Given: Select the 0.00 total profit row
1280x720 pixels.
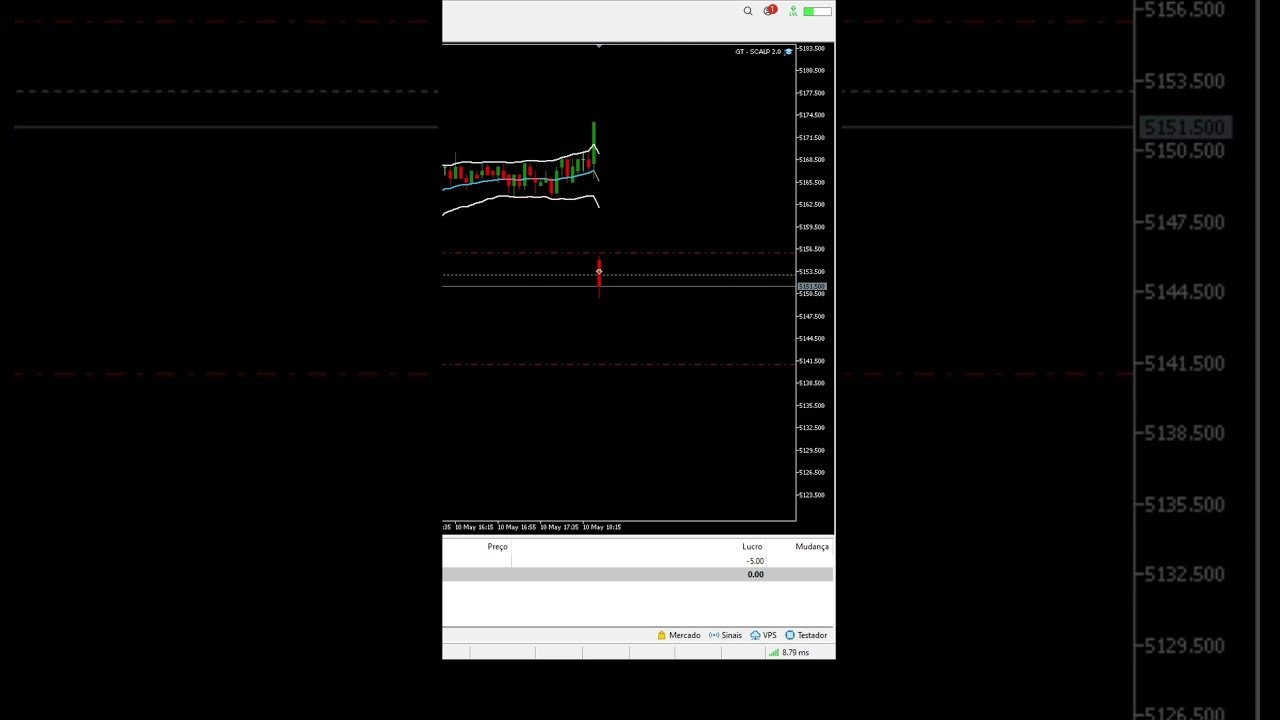Looking at the screenshot, I should [638, 574].
